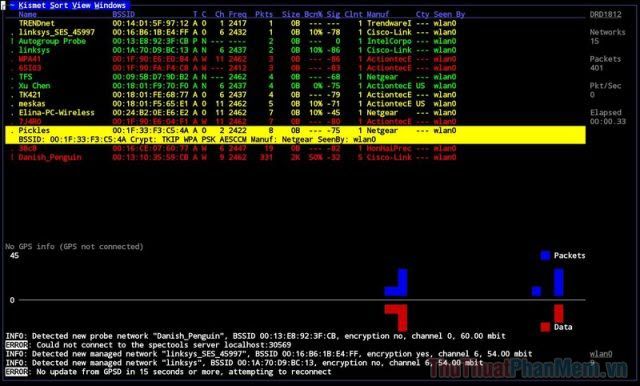Click the Pkts column header

(x=264, y=14)
